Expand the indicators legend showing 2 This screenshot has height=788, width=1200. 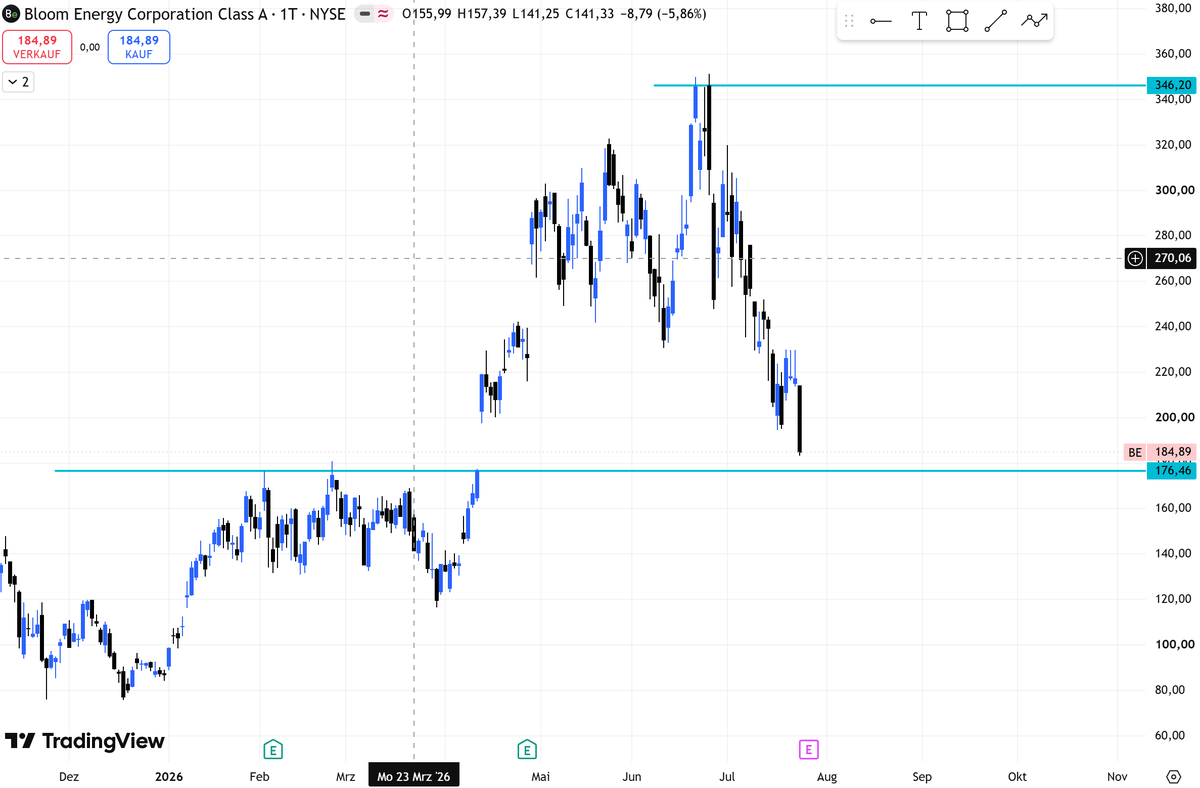tap(18, 82)
